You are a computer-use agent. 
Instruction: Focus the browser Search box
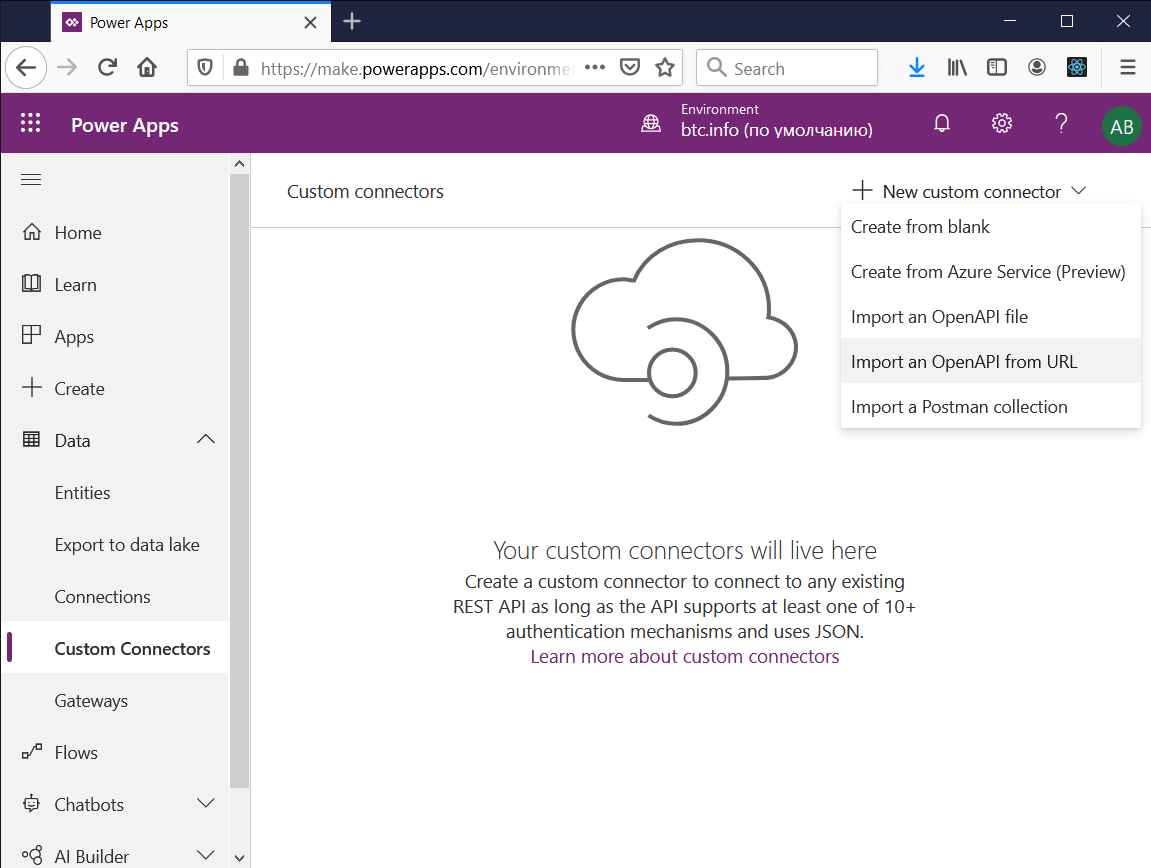tap(786, 68)
